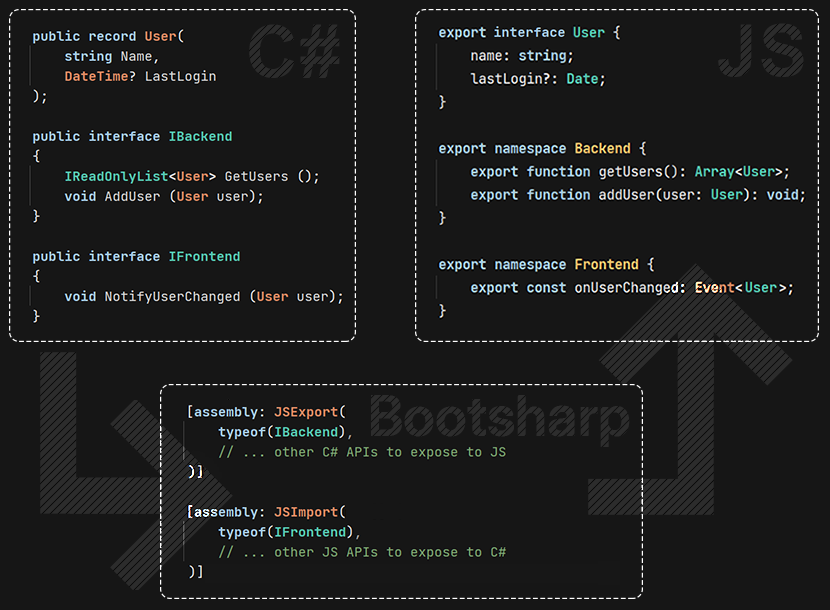Screen dimensions: 830x610
Task: Click the 'export function addUser(user: User): void;' line
Action: pyautogui.click(x=638, y=195)
